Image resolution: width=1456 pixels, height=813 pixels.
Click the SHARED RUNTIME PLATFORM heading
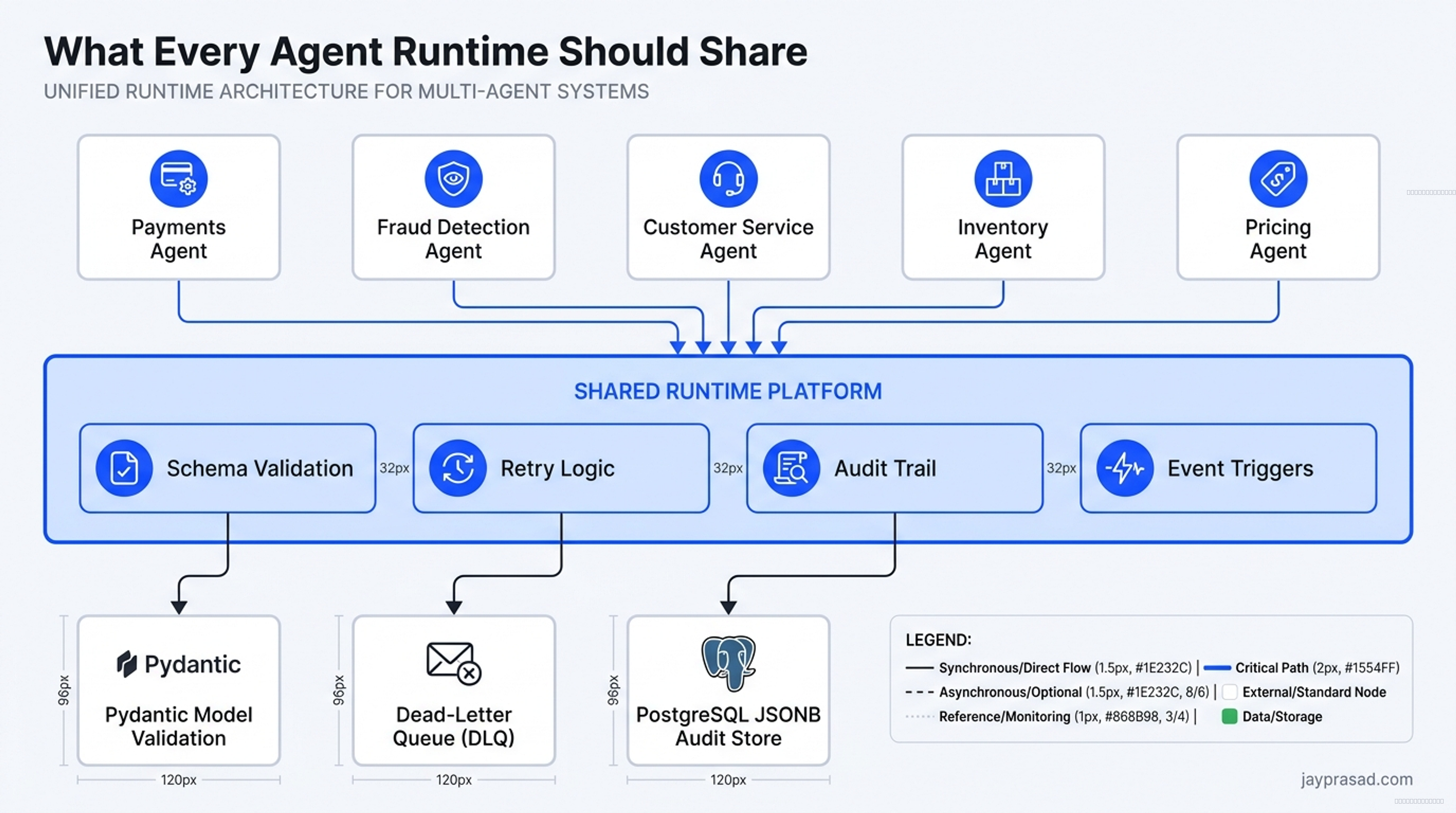728,391
